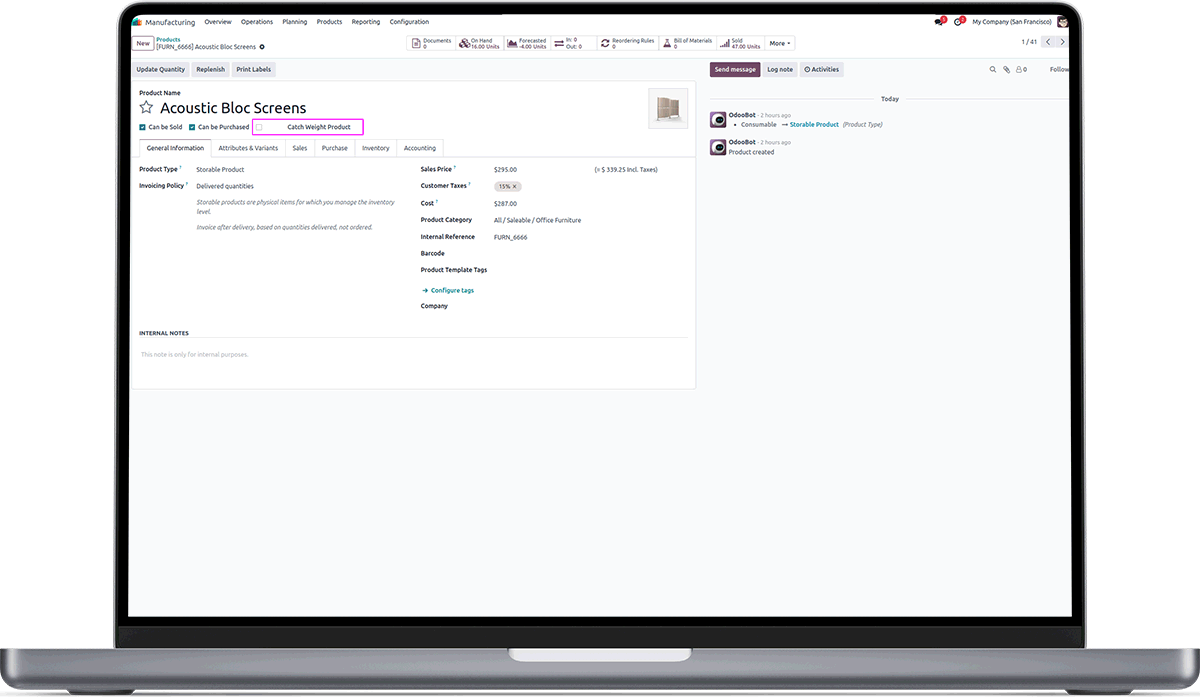Open the Documents smart button
This screenshot has height=697, width=1200.
(432, 43)
